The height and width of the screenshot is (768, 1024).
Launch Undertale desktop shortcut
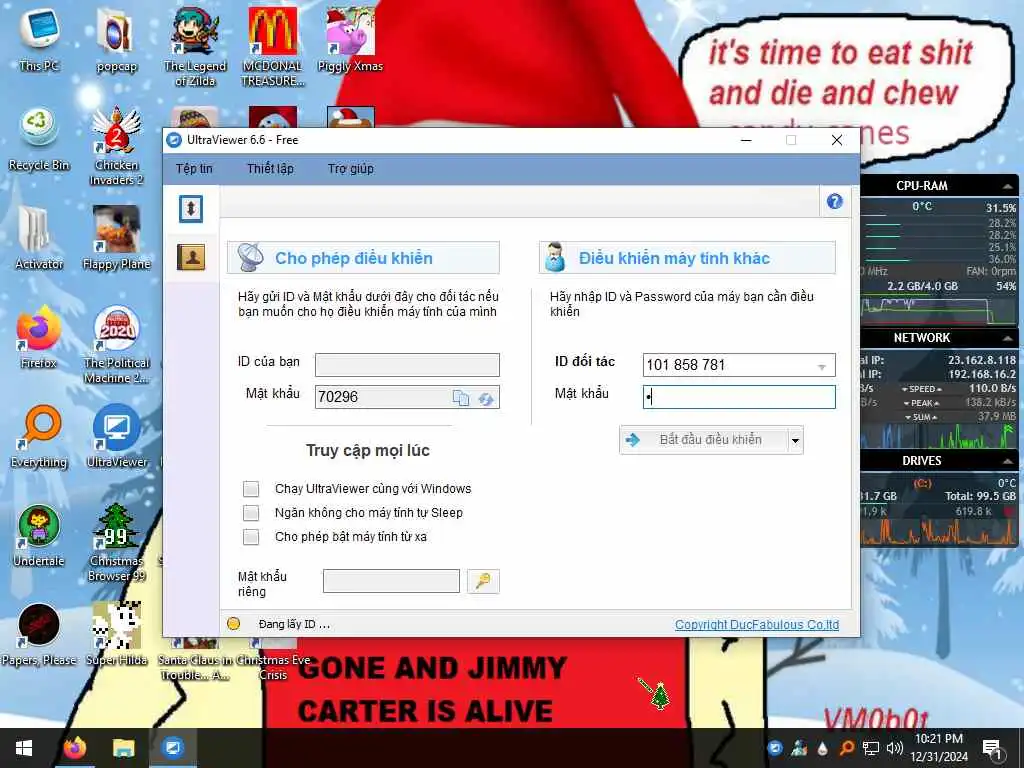click(39, 536)
